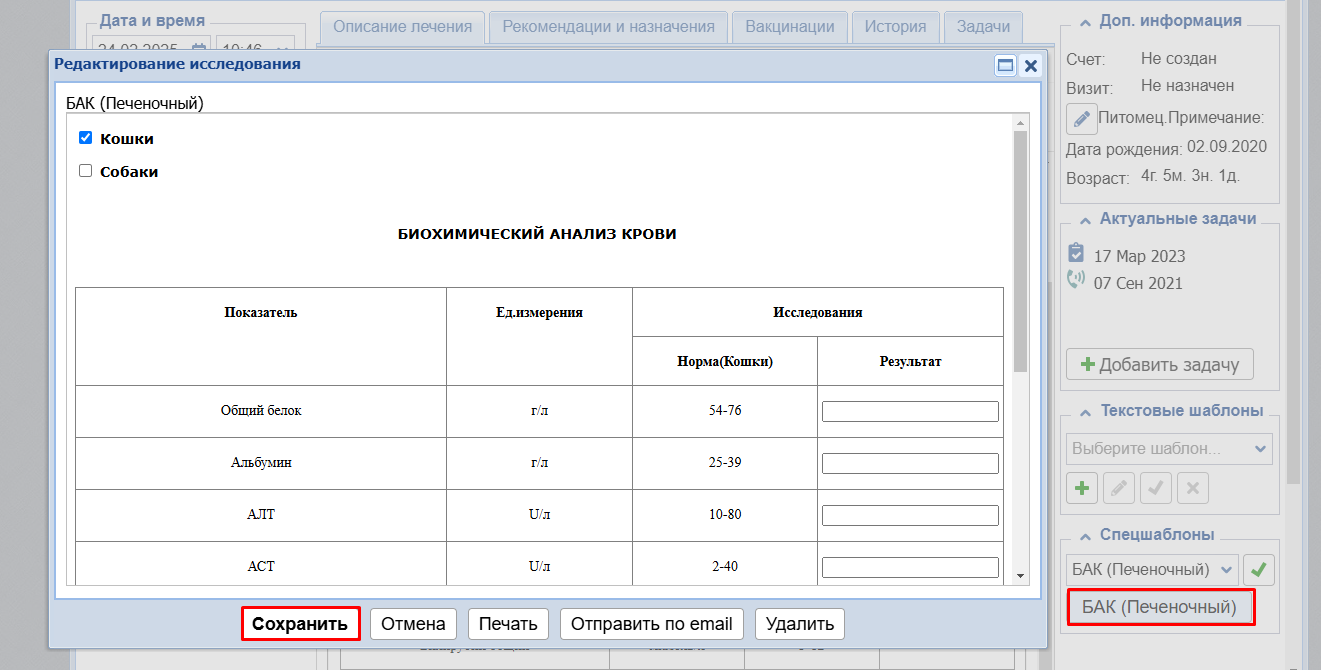Click the phone call icon for 07 Сен 2021
1321x670 pixels.
[x=1076, y=281]
